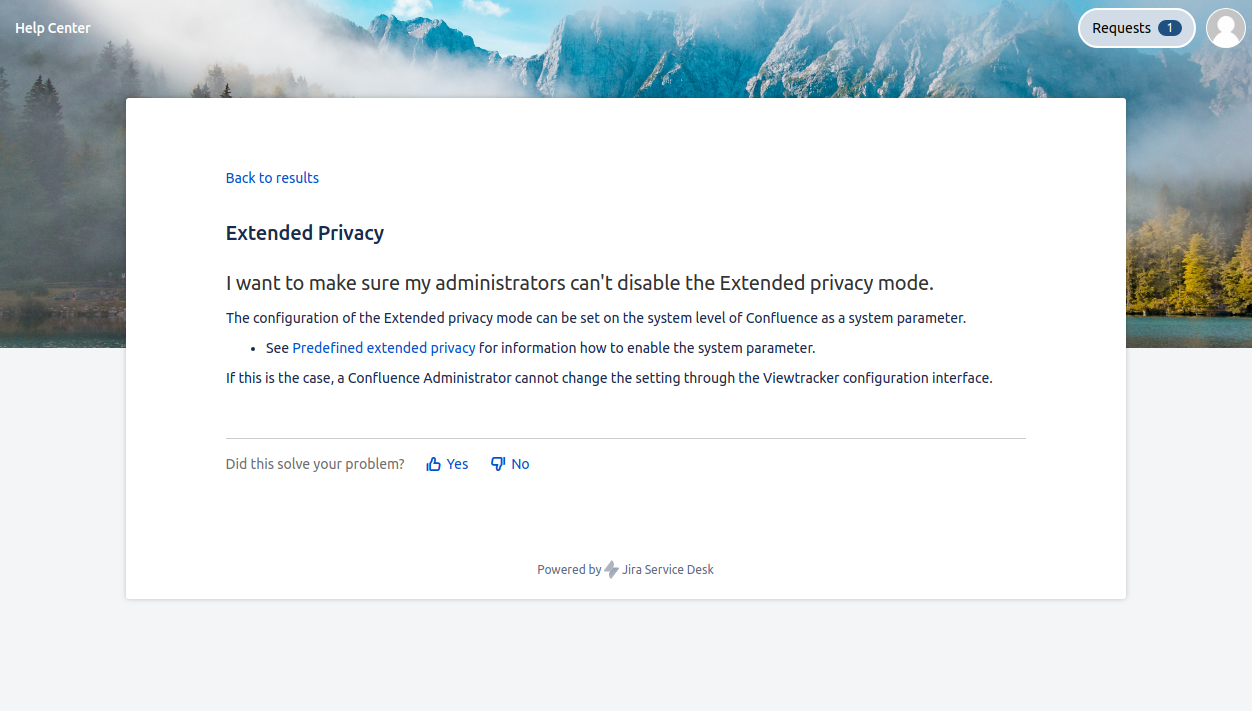Open the Predefined extended privacy link

(384, 348)
